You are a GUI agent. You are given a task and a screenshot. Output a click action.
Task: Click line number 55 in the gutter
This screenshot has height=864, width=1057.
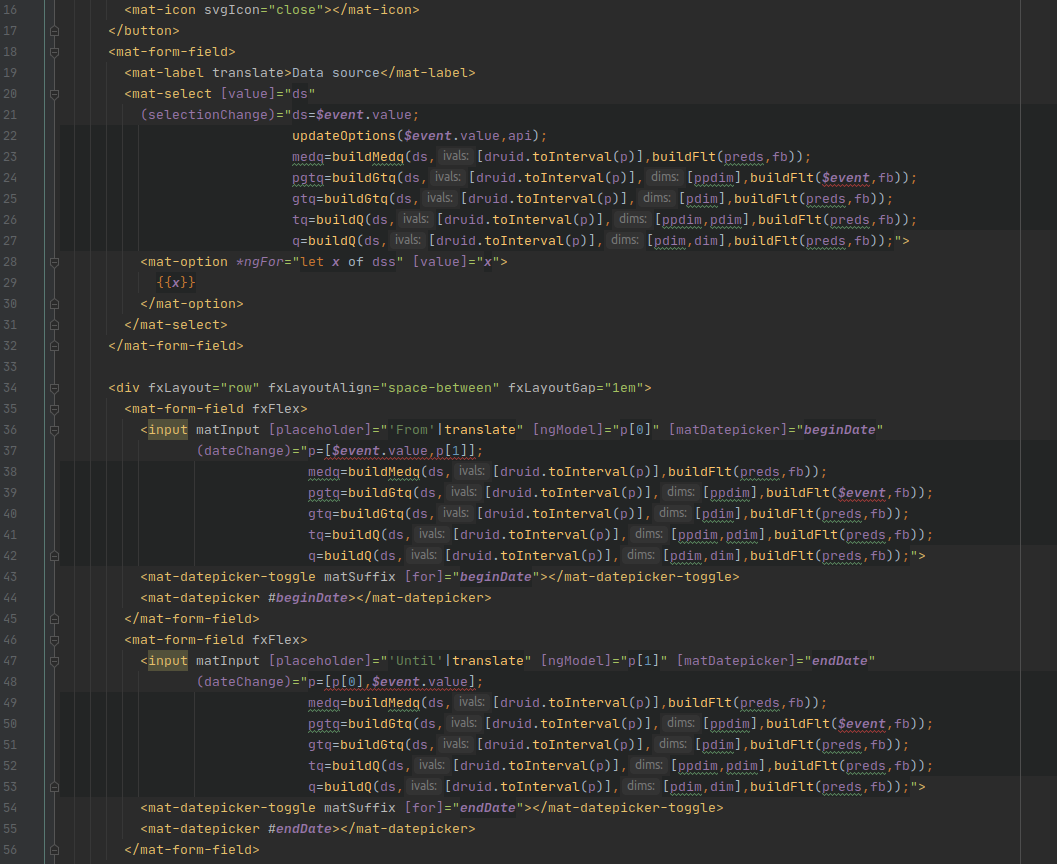click(10, 829)
